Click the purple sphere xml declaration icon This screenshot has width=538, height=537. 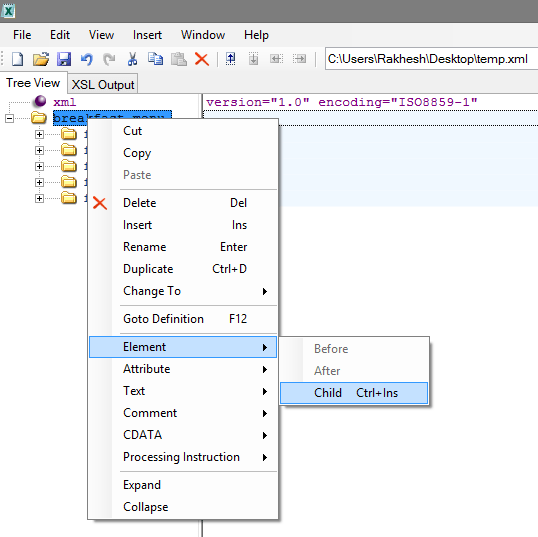coord(40,101)
